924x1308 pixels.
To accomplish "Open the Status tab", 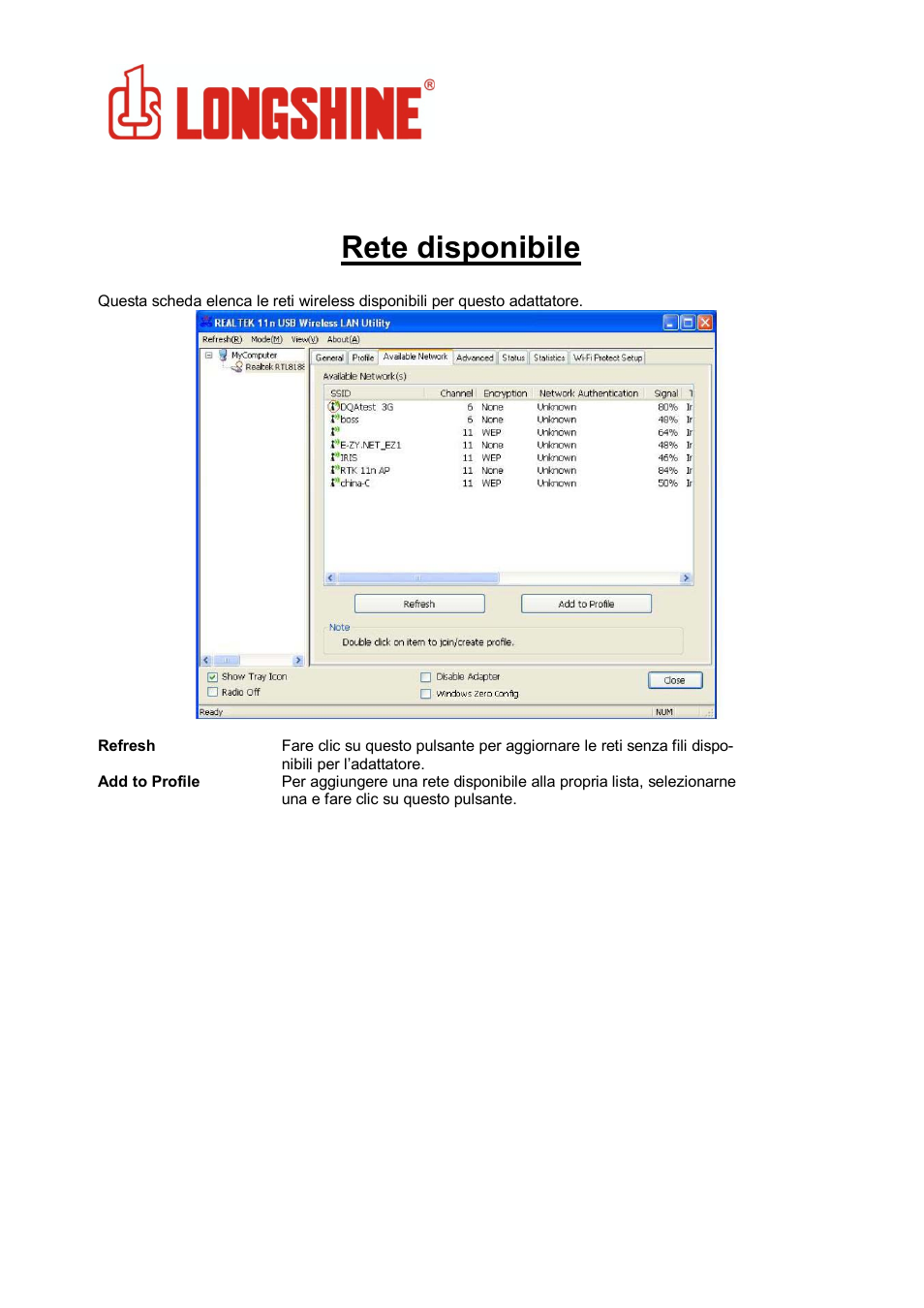I will point(513,358).
